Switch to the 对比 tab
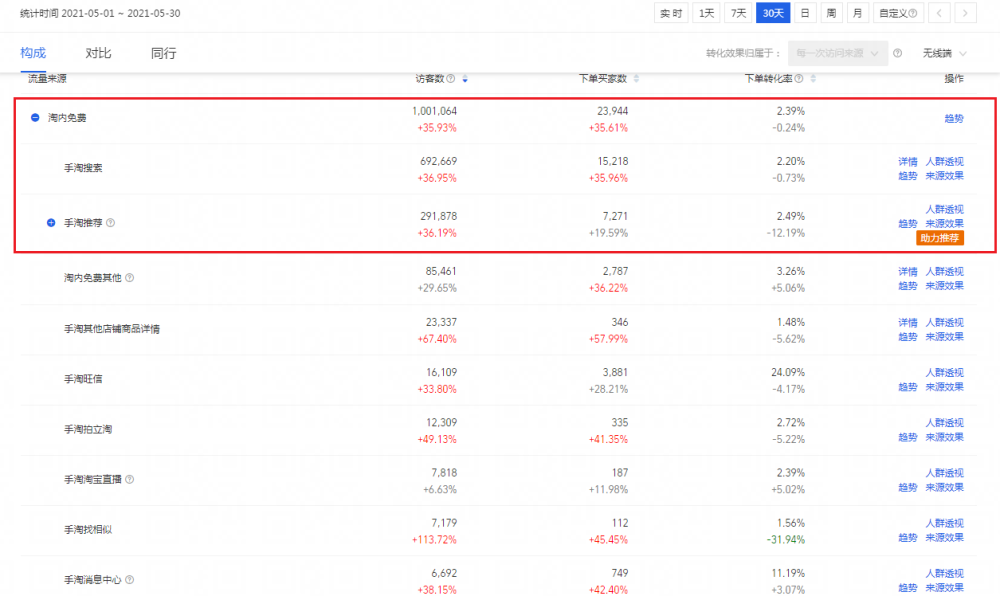The width and height of the screenshot is (1000, 596). point(98,54)
